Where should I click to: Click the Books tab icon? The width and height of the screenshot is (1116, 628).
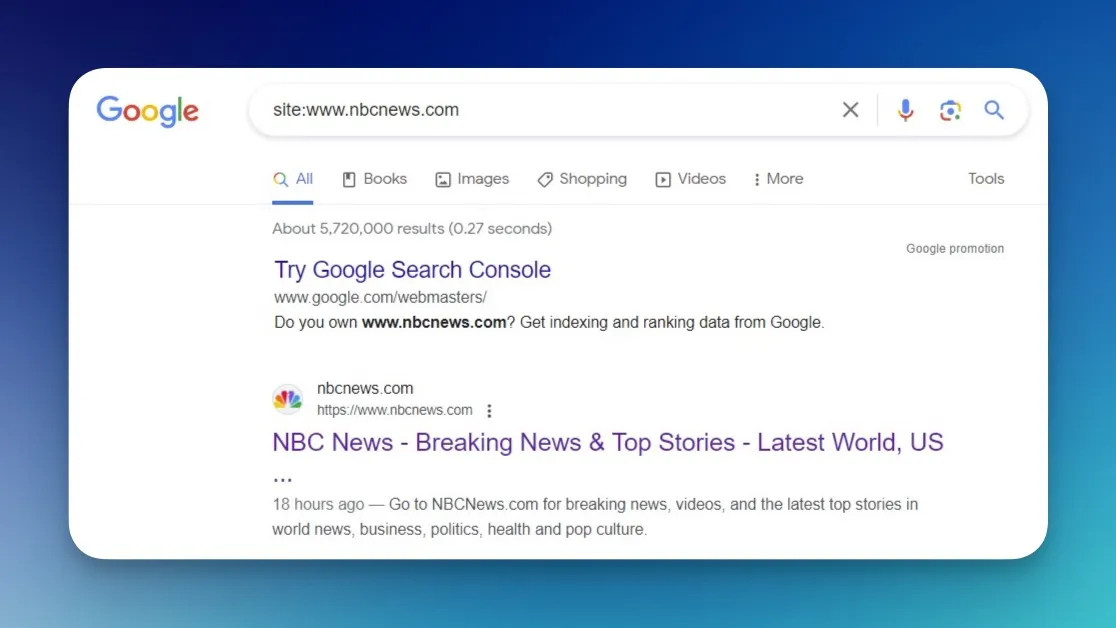tap(349, 179)
